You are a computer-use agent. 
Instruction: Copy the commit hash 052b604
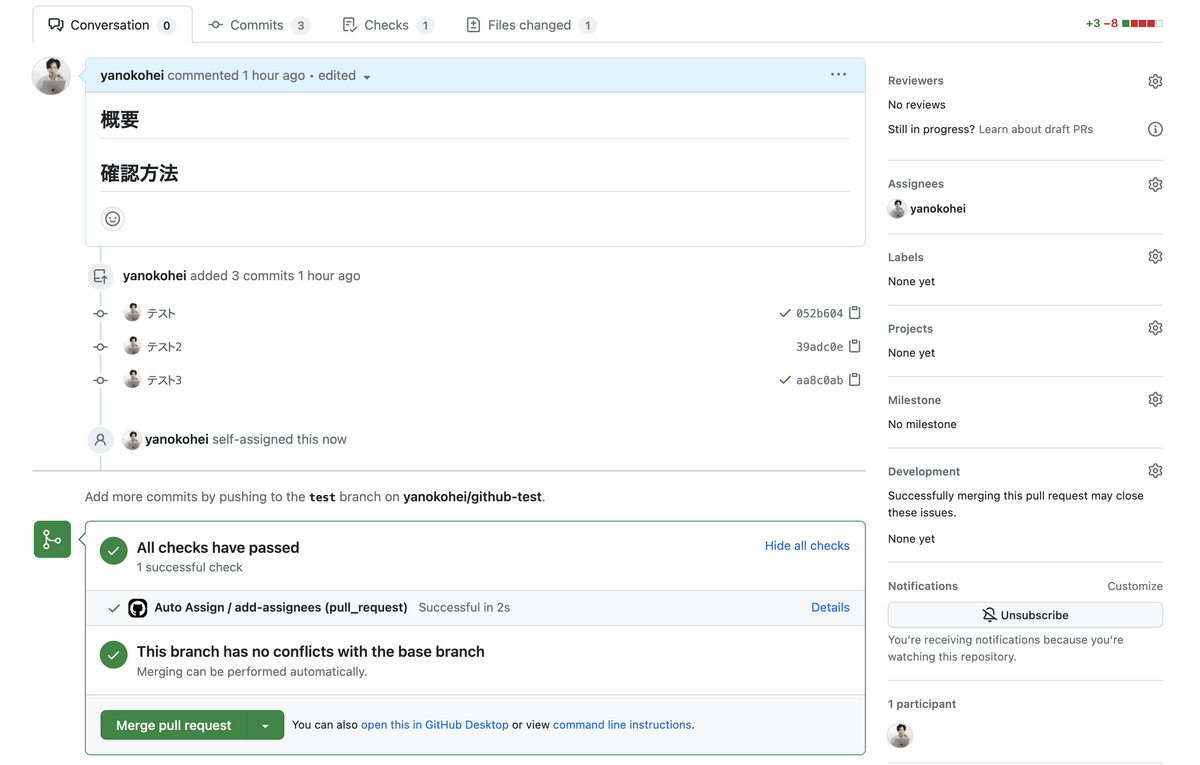pos(854,312)
